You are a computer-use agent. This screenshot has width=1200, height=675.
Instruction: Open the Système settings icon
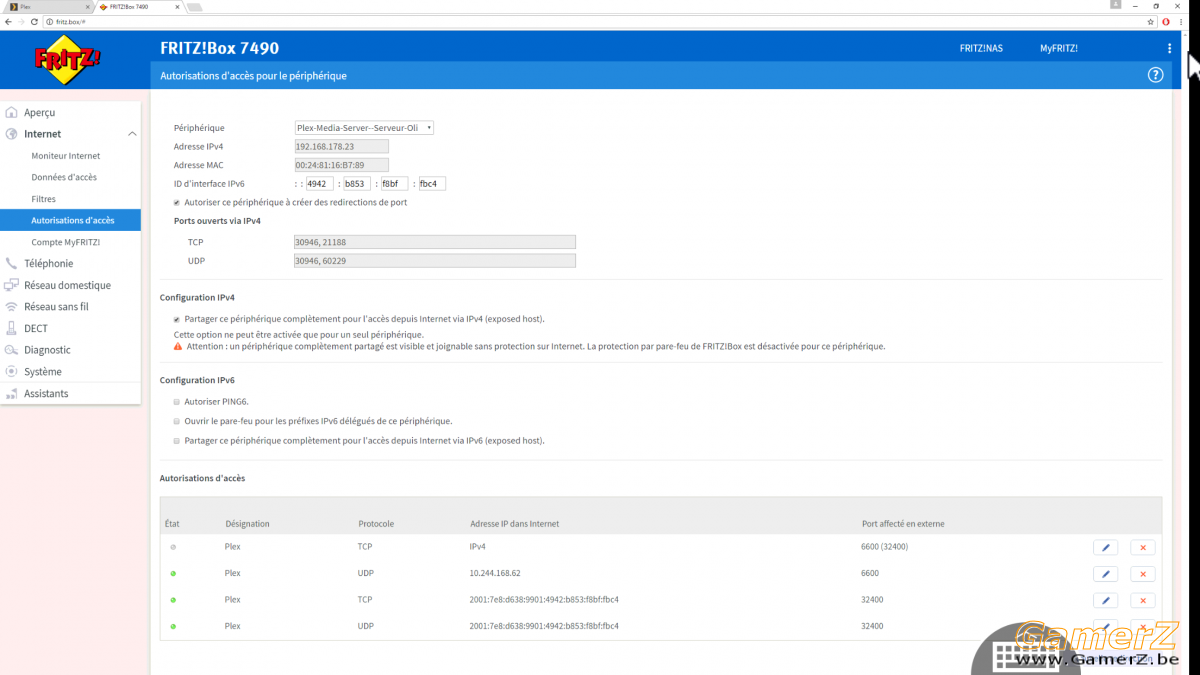(12, 372)
